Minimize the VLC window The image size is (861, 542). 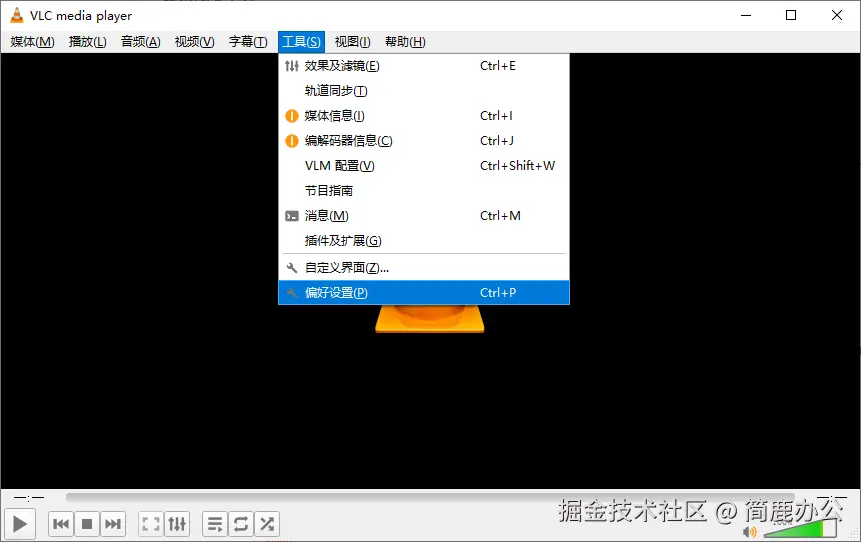(x=746, y=15)
